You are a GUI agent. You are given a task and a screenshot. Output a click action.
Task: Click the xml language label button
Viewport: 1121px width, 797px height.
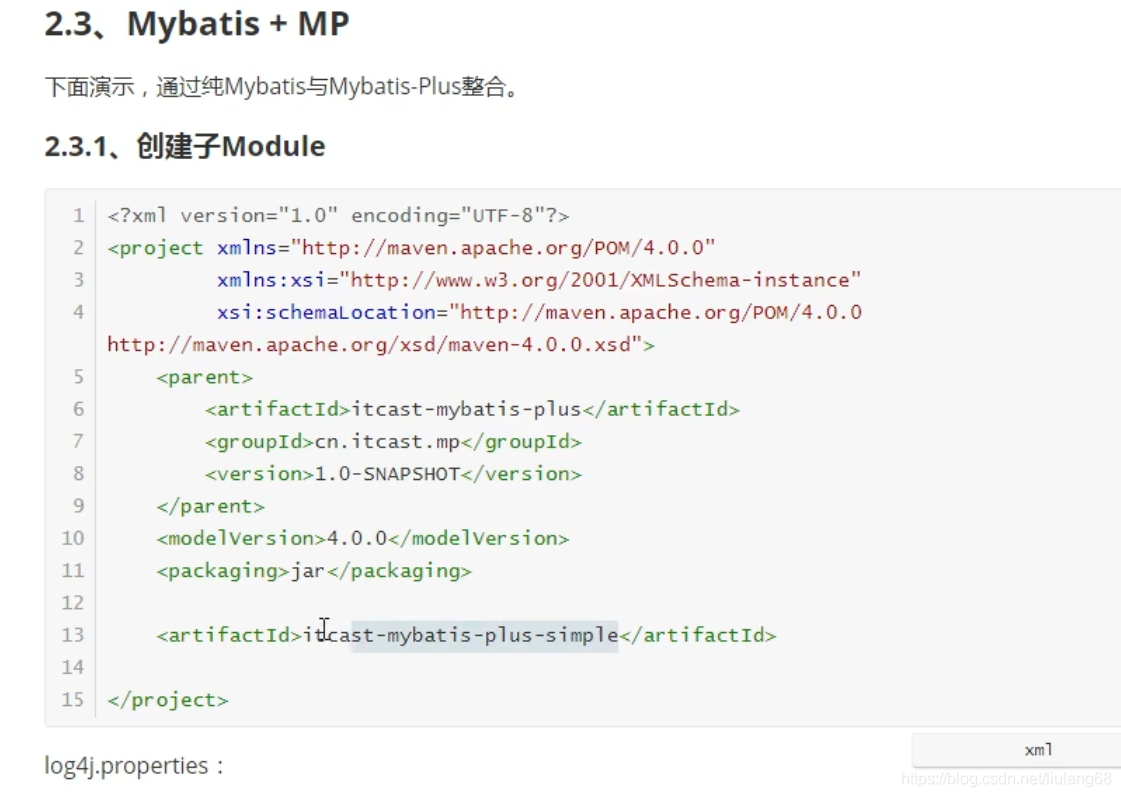point(1038,750)
